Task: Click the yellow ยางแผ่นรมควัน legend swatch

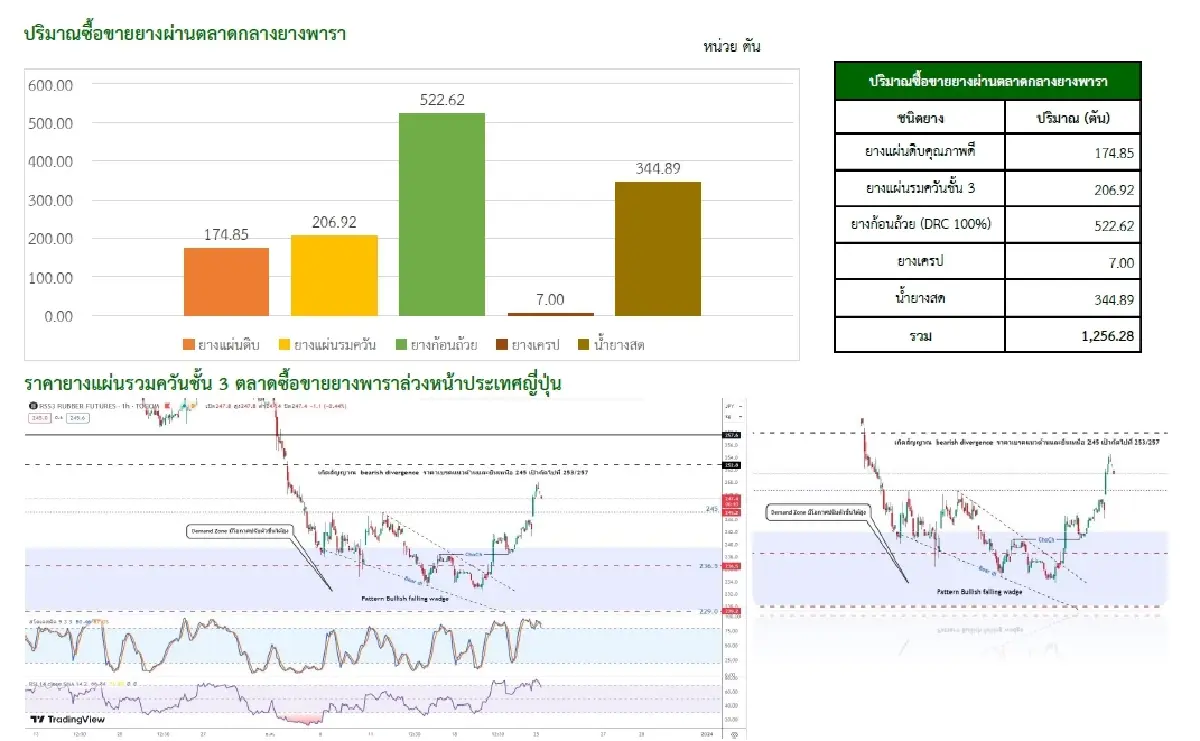Action: tap(284, 345)
